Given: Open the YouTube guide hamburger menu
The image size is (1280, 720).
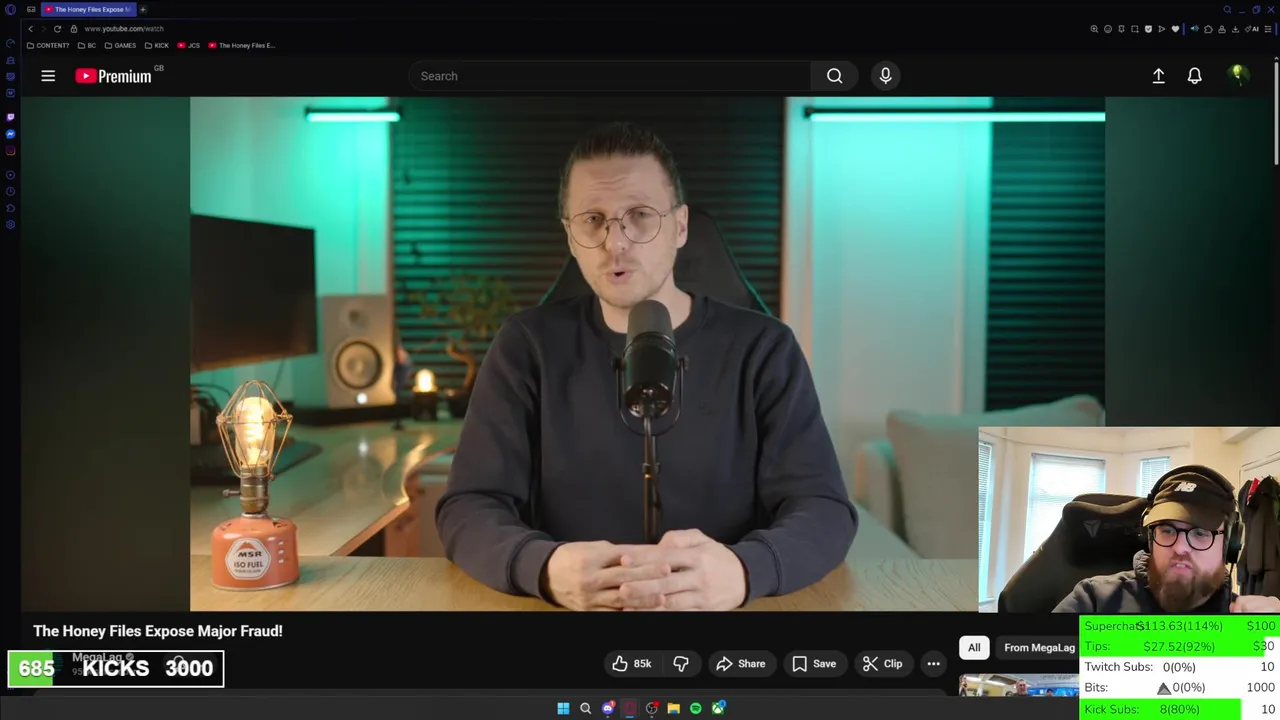Looking at the screenshot, I should [48, 76].
